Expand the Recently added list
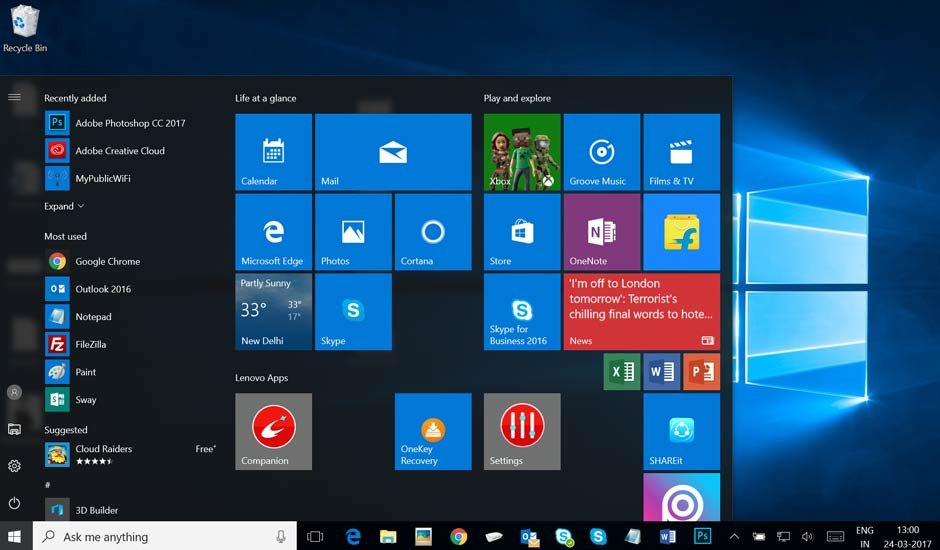940x550 pixels. coord(64,206)
